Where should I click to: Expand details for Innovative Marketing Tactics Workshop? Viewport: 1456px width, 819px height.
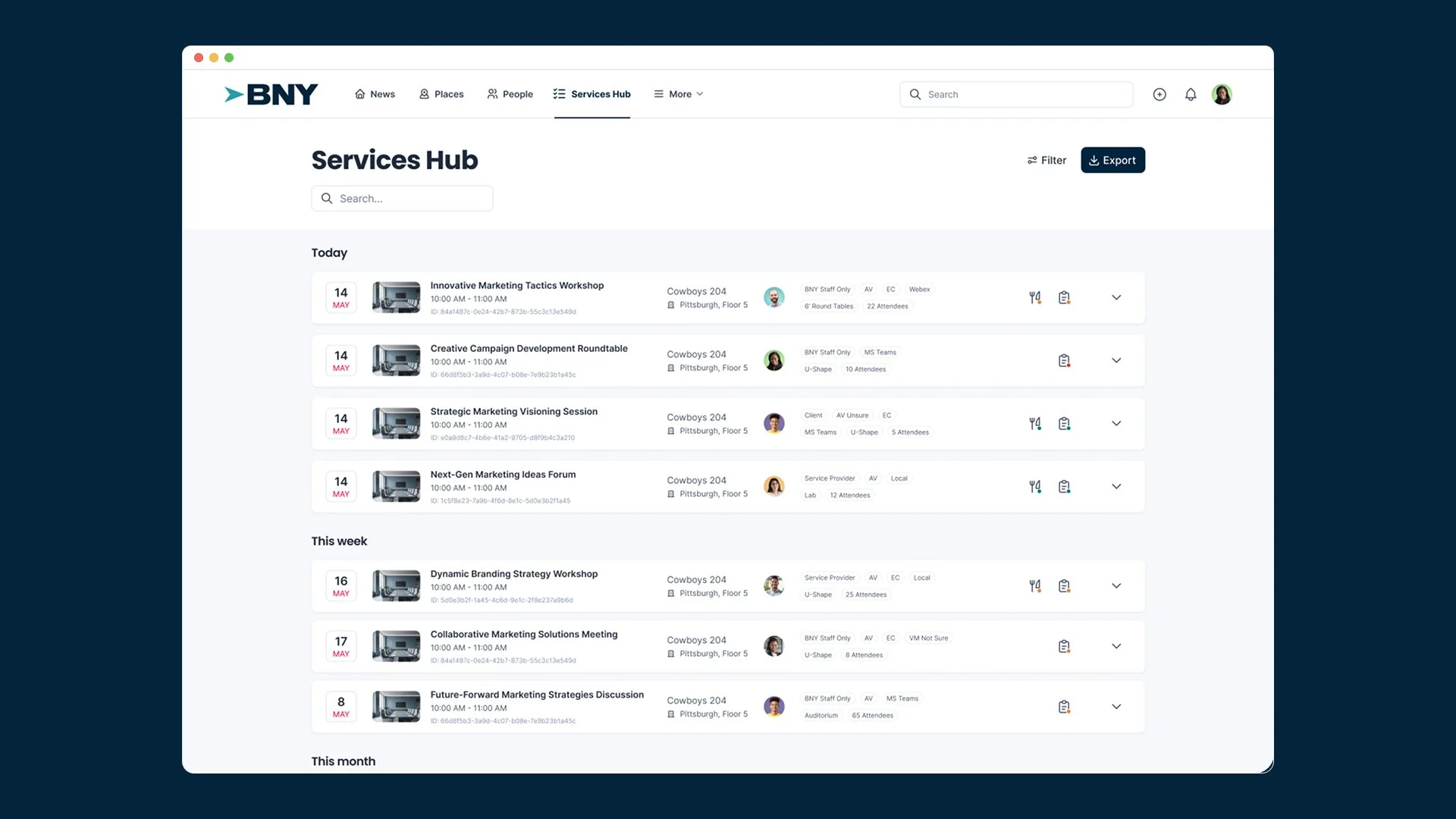[x=1116, y=297]
